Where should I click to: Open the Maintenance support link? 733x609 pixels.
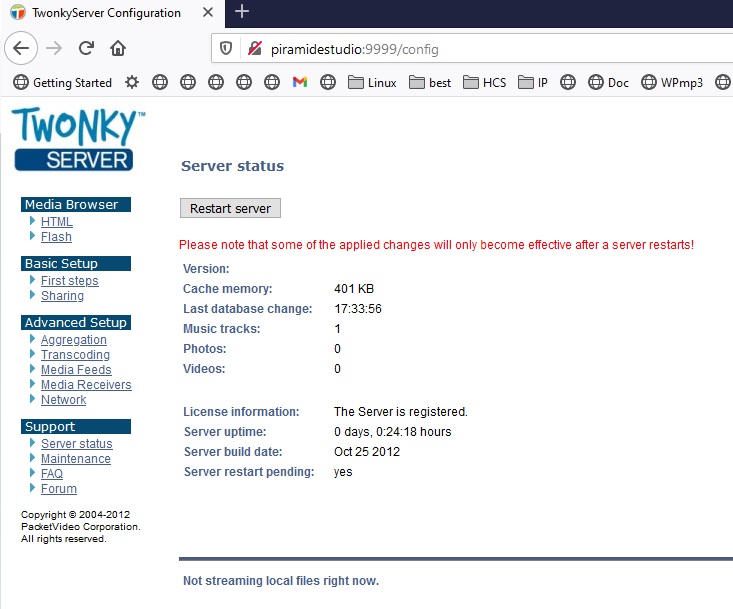[76, 458]
